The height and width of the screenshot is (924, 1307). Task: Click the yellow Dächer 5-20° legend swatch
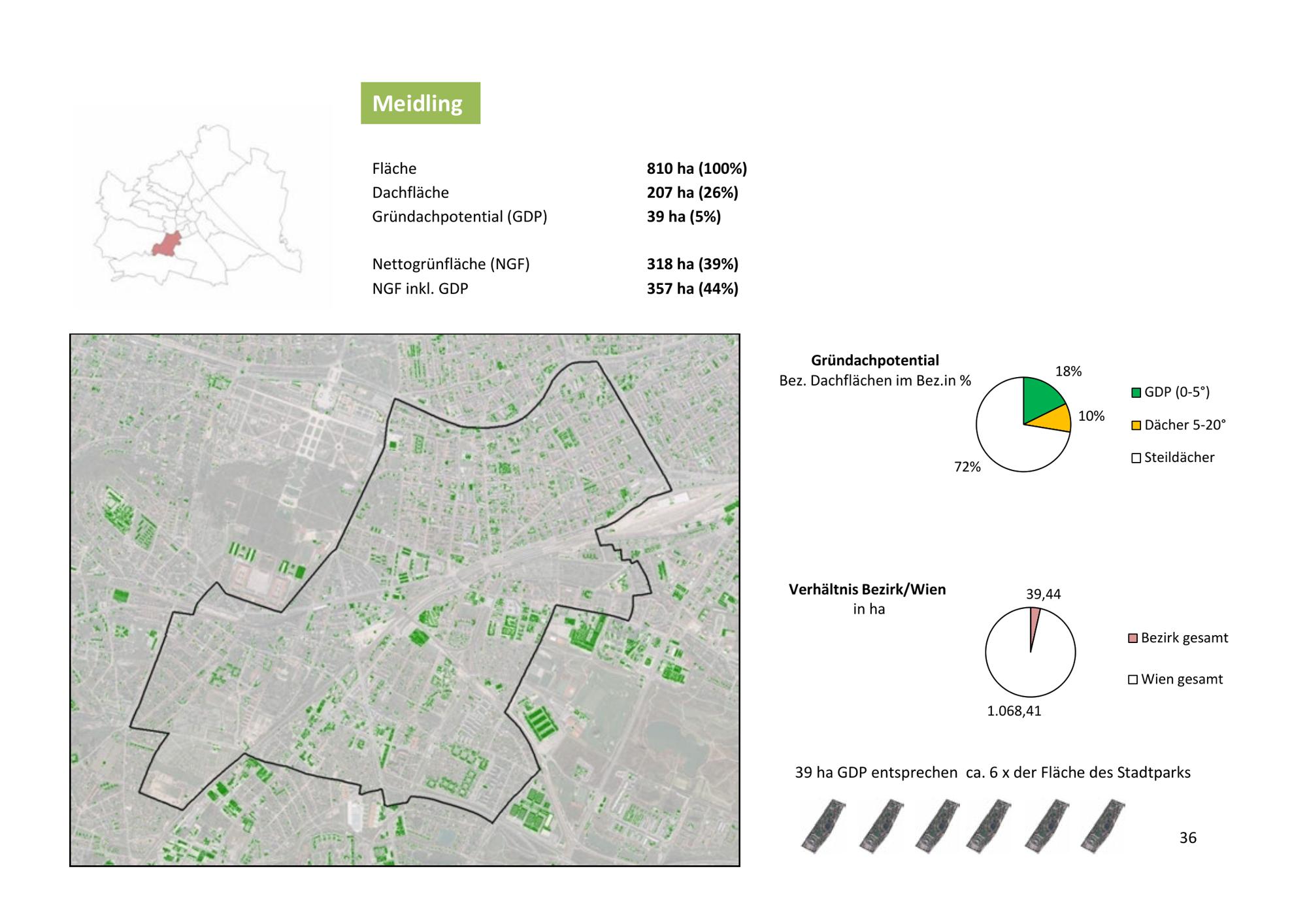[x=1136, y=425]
